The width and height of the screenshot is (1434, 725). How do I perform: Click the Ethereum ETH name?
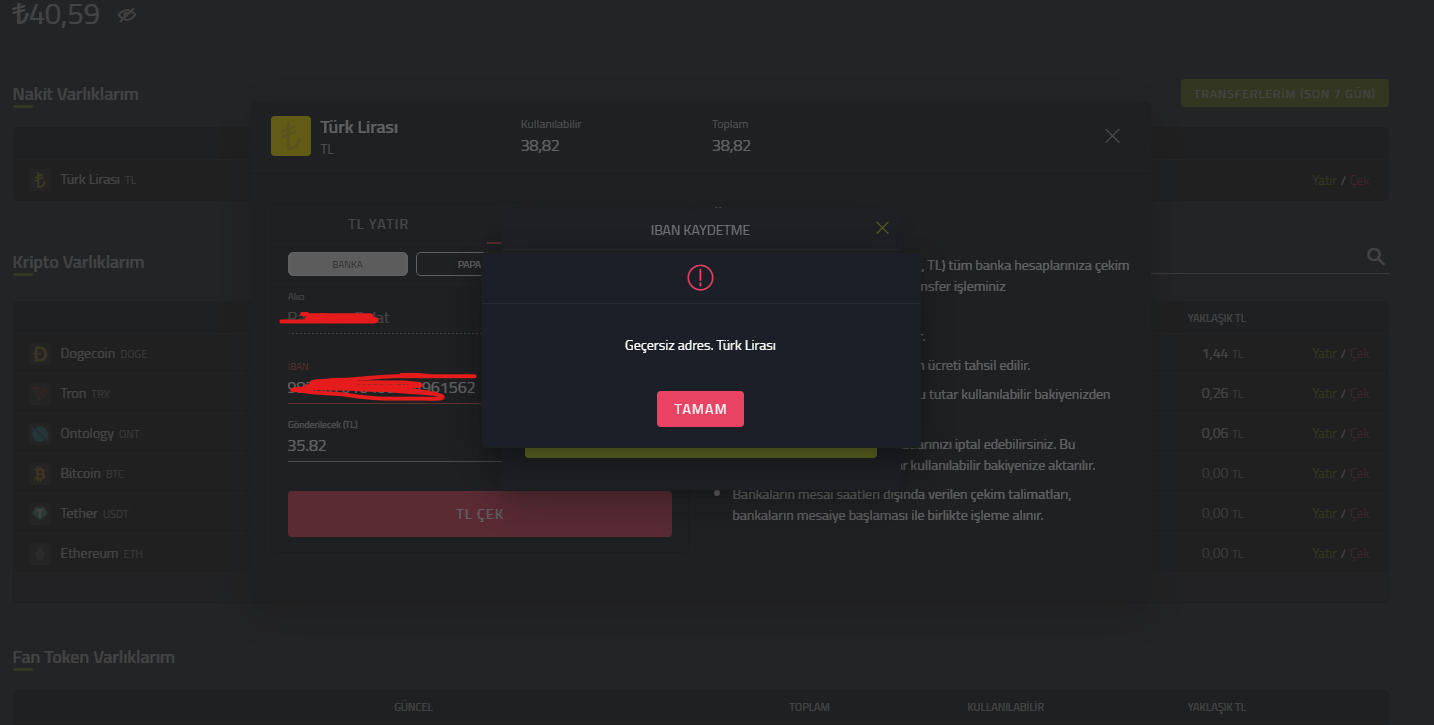[101, 553]
